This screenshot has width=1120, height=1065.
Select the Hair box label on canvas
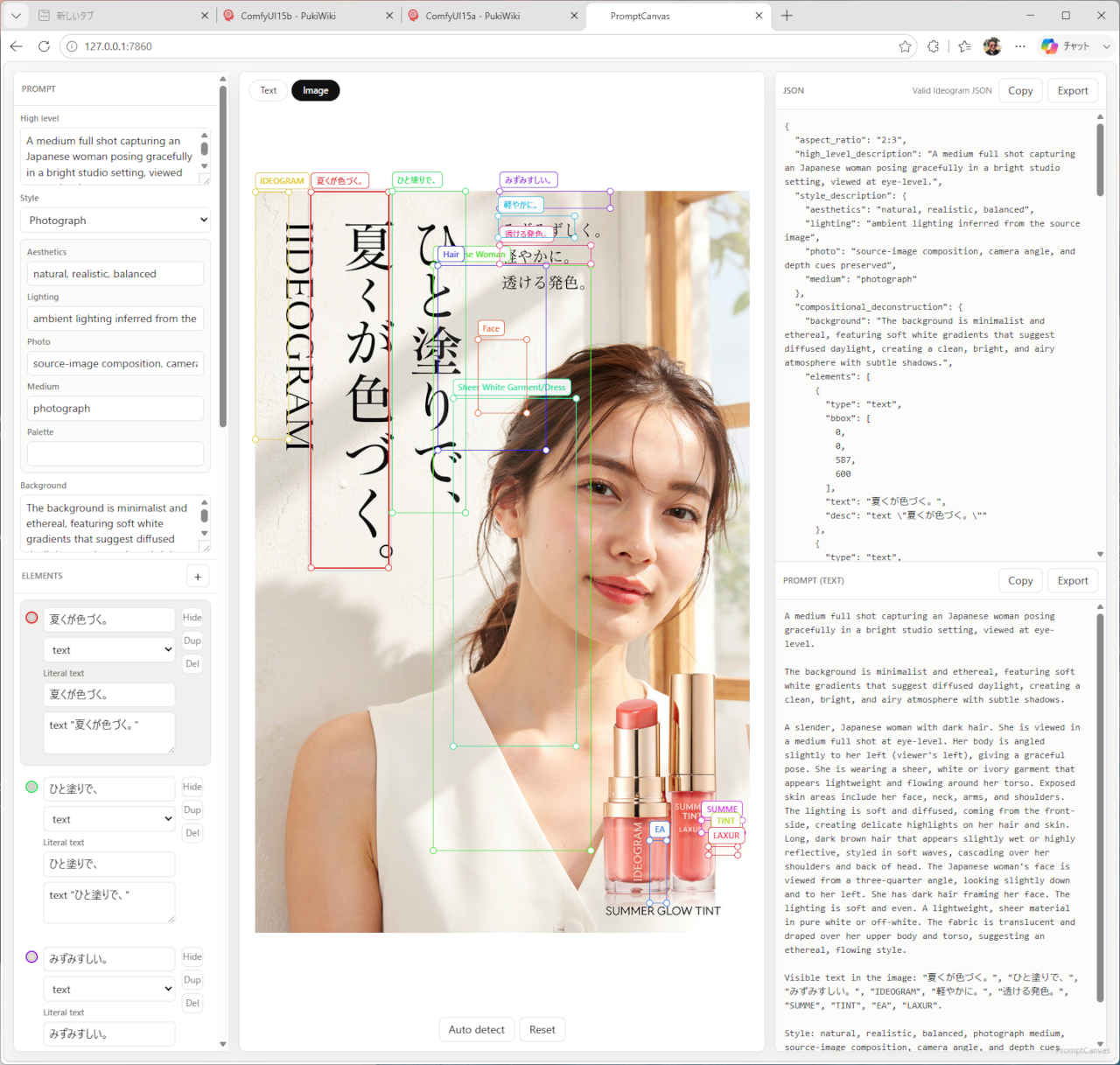point(451,255)
